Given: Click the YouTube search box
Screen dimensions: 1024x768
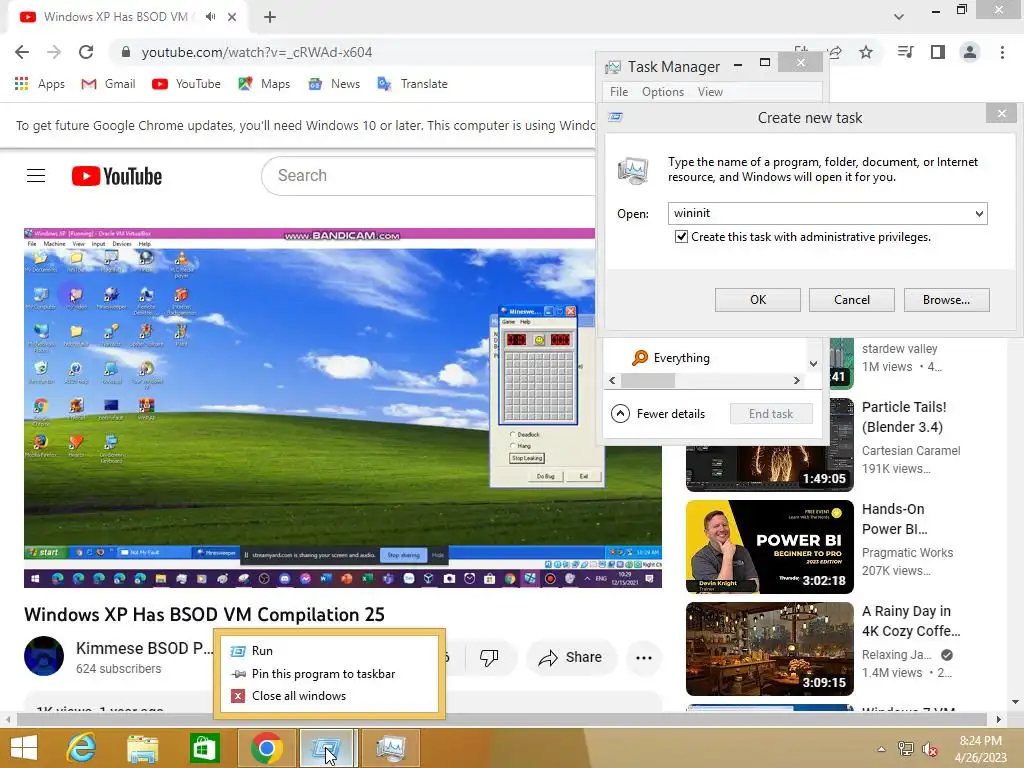Looking at the screenshot, I should pos(428,176).
